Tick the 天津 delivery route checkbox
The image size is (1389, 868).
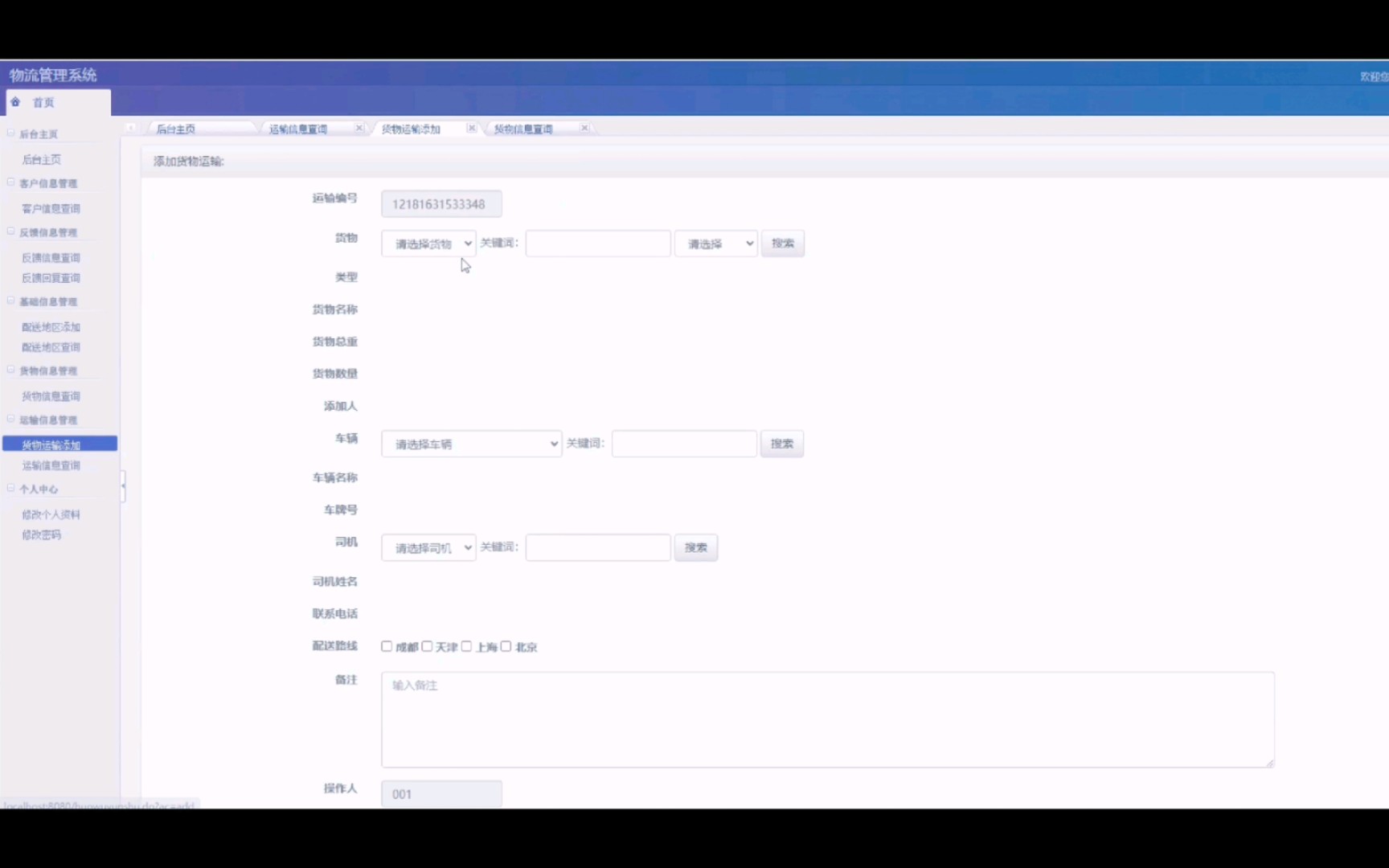click(x=427, y=646)
